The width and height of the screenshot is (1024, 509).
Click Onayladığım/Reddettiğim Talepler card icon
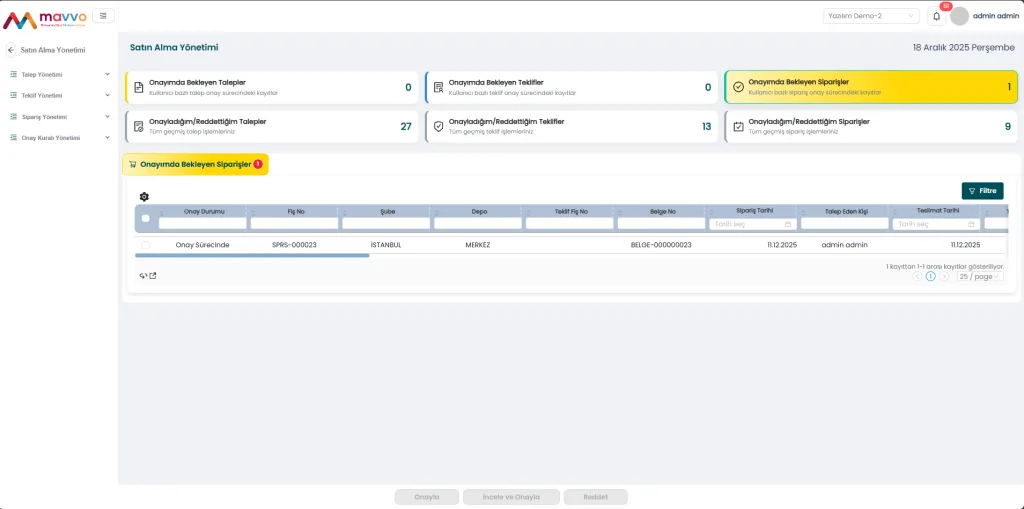point(138,126)
